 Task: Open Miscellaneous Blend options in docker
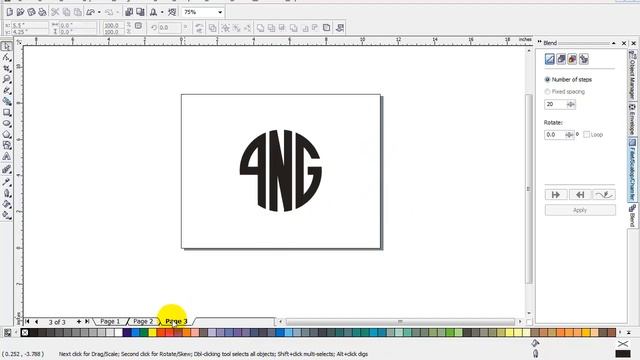584,59
